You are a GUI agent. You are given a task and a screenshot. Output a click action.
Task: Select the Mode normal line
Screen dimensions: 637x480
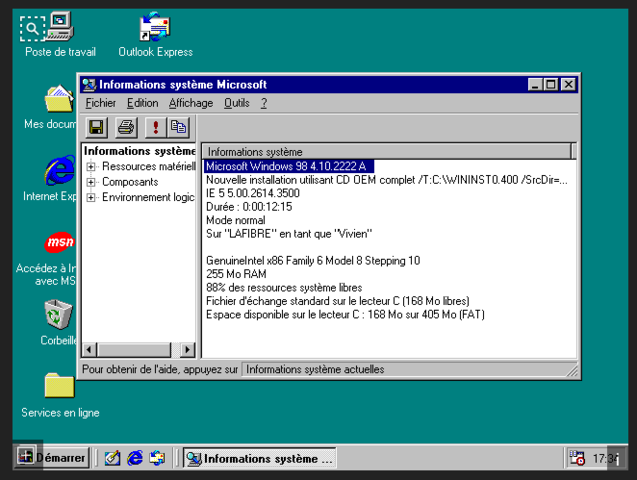[x=236, y=220]
